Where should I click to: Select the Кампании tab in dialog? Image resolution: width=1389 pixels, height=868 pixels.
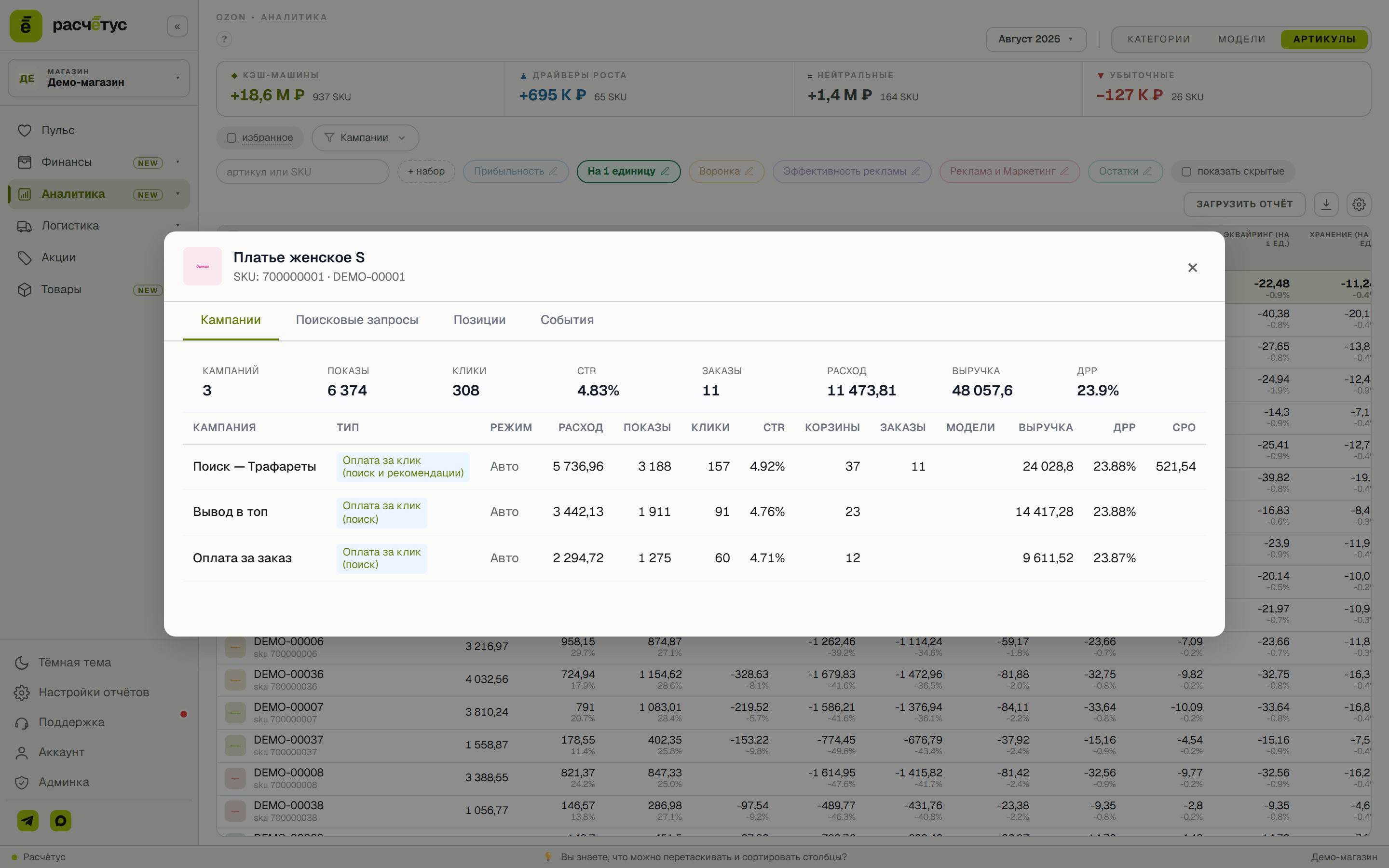pyautogui.click(x=231, y=320)
